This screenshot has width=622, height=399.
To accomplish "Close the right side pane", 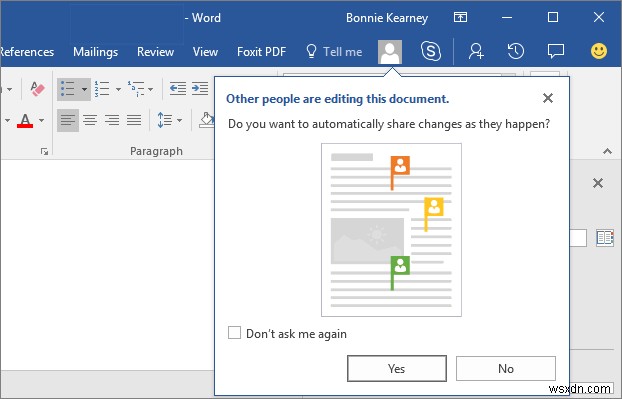I will [x=598, y=183].
